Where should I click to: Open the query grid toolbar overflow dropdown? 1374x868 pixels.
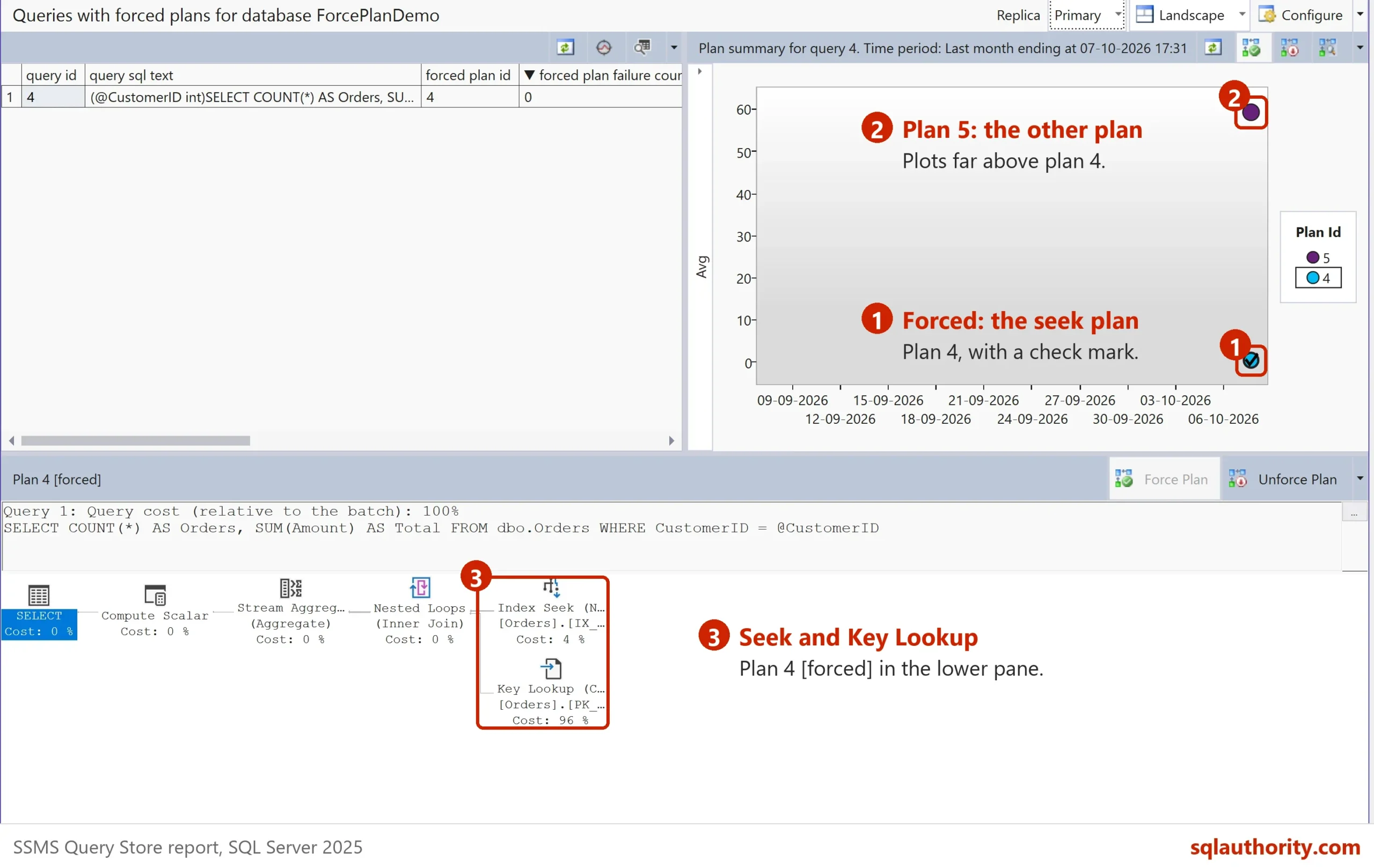click(x=674, y=47)
